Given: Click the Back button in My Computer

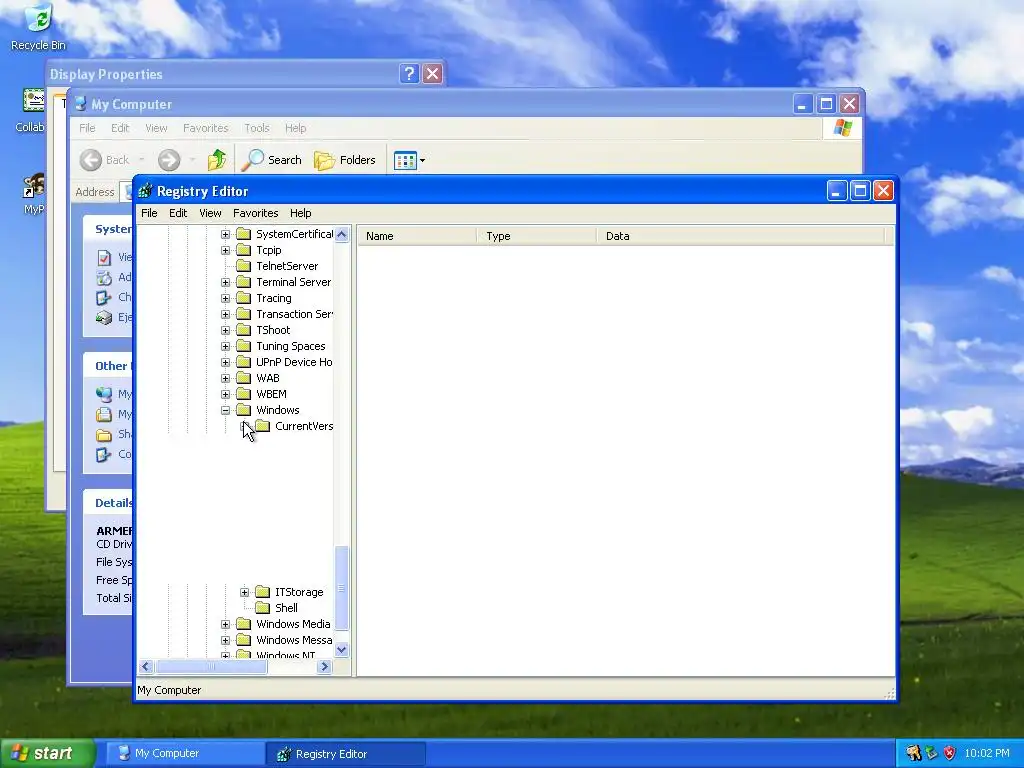Looking at the screenshot, I should click(105, 160).
